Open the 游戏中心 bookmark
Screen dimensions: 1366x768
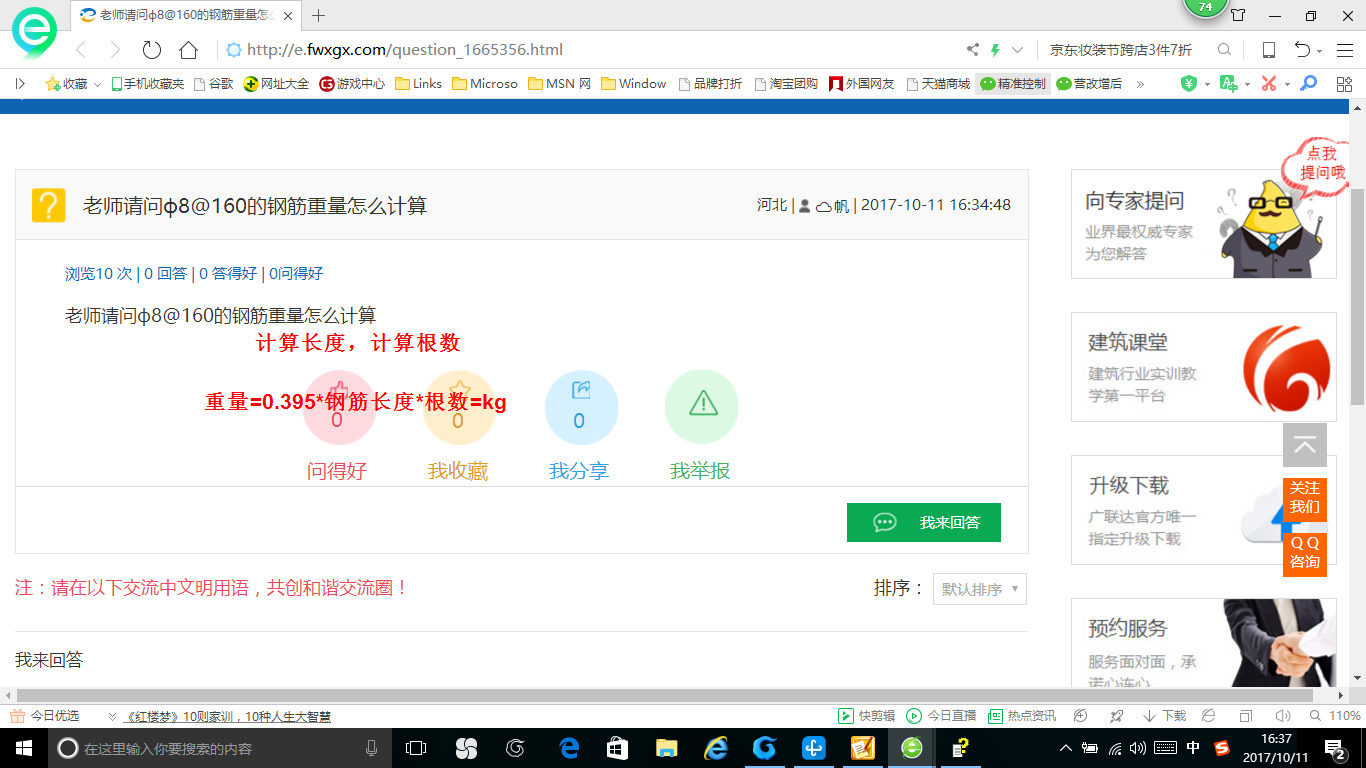[352, 84]
